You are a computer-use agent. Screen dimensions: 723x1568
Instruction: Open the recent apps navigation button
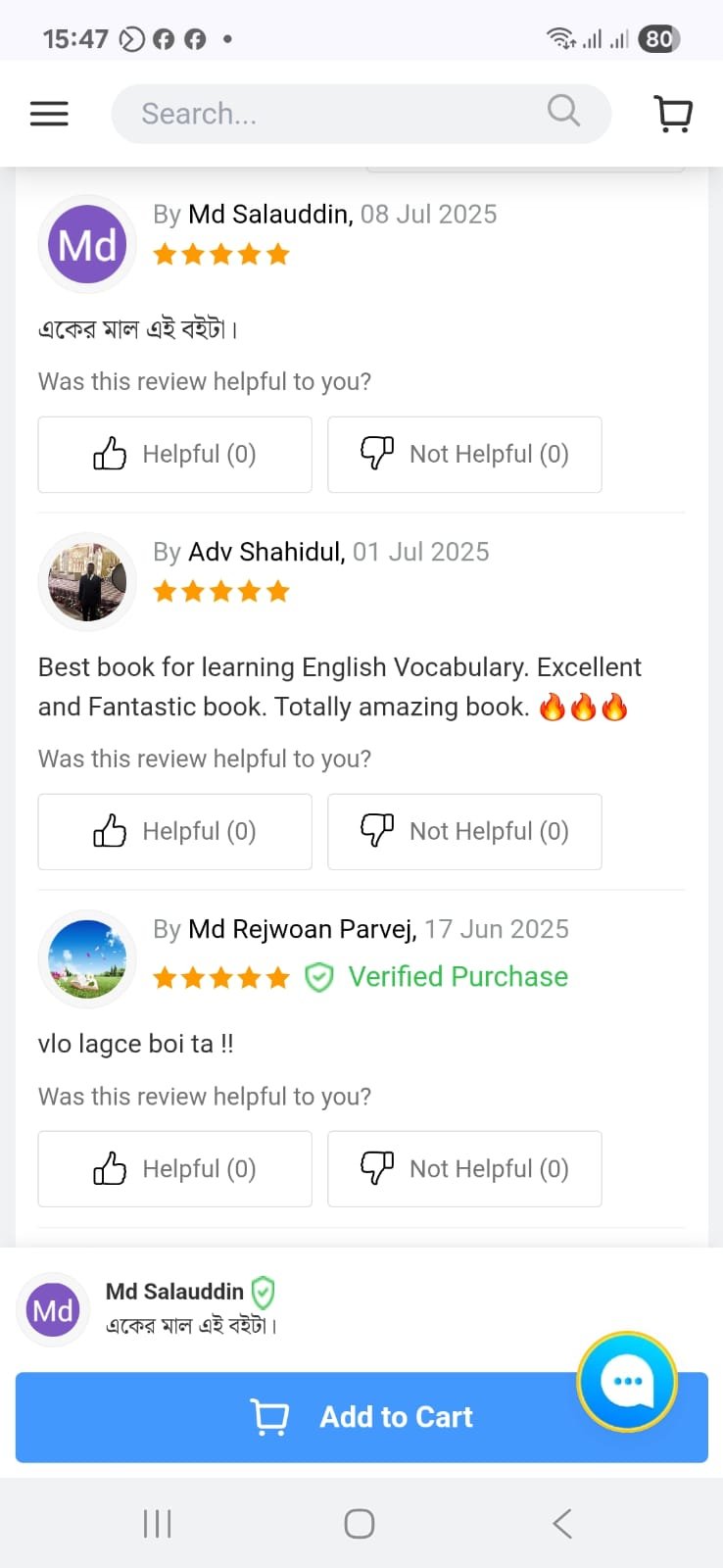(157, 1524)
